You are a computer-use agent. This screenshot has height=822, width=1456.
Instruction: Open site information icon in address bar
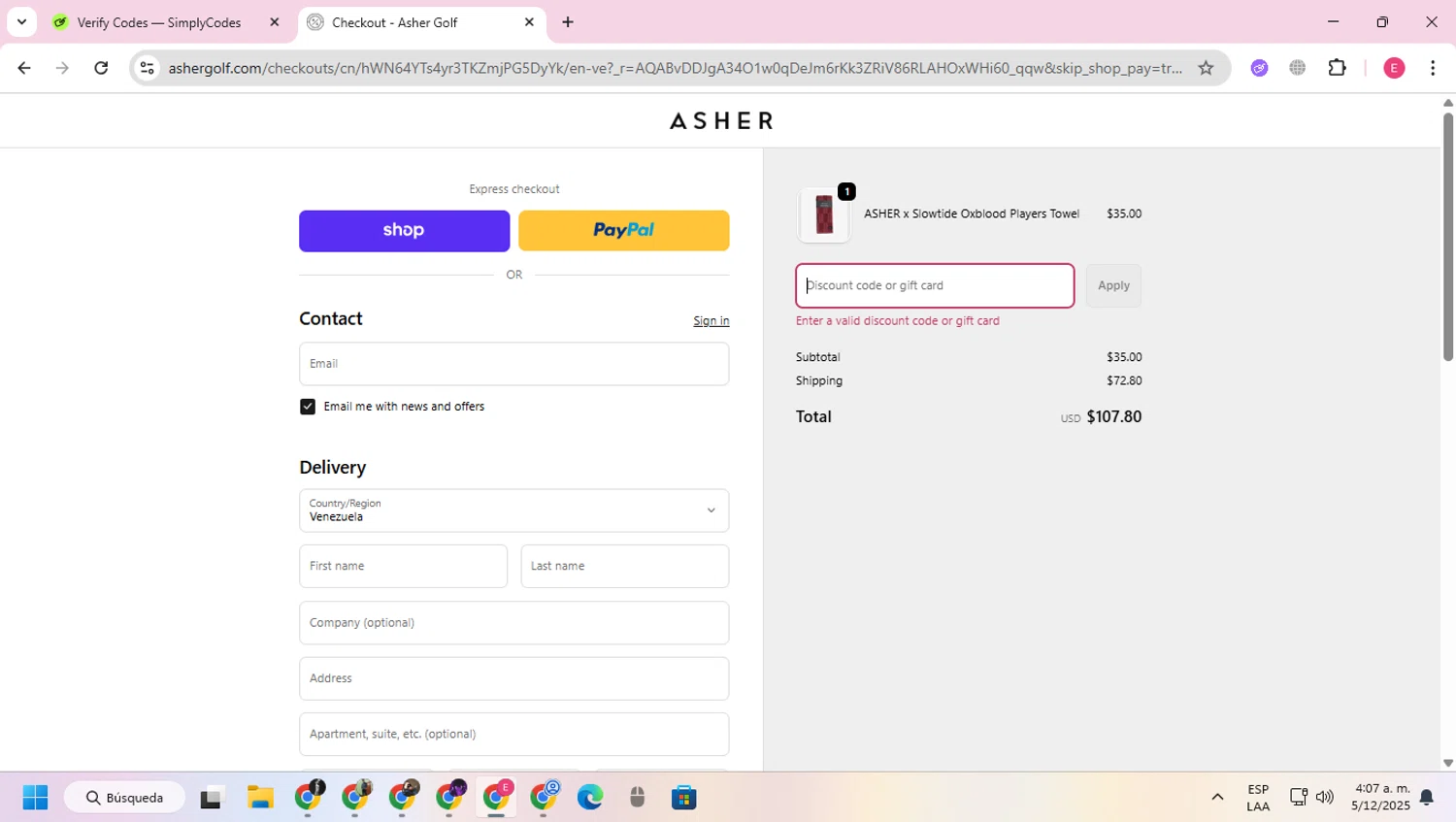[x=147, y=68]
